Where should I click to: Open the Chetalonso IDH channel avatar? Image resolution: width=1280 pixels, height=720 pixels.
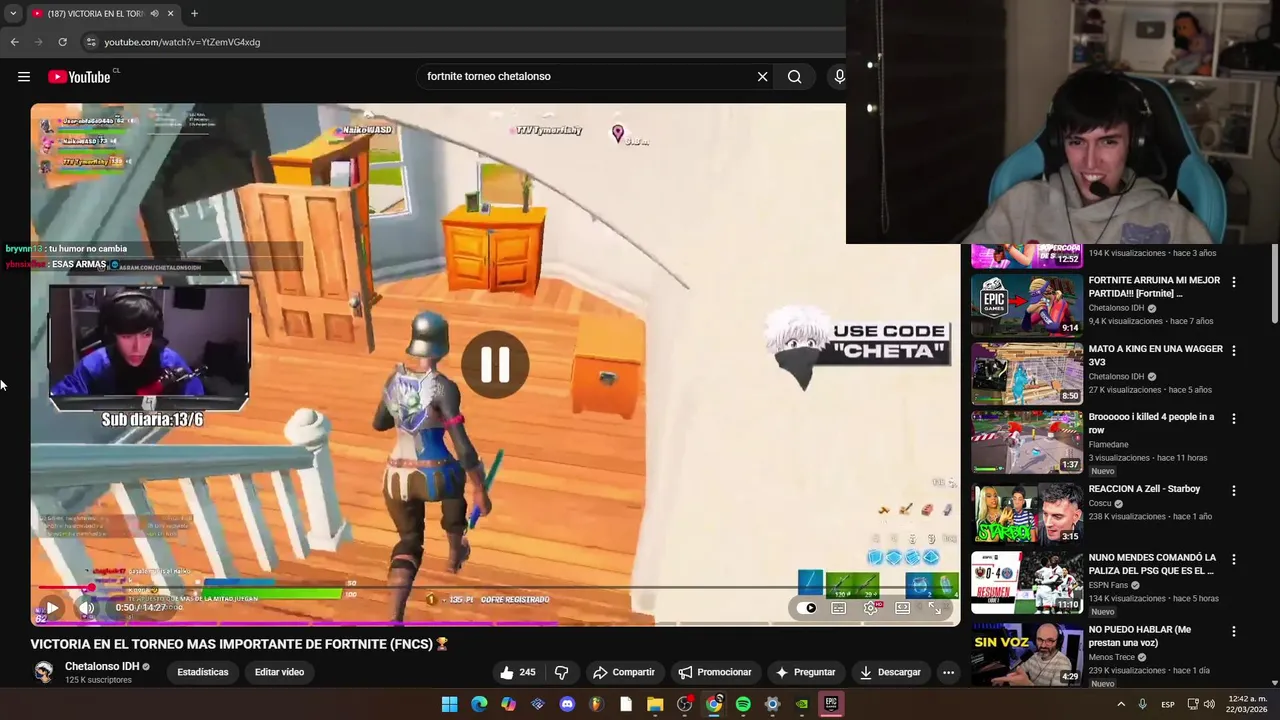point(44,672)
